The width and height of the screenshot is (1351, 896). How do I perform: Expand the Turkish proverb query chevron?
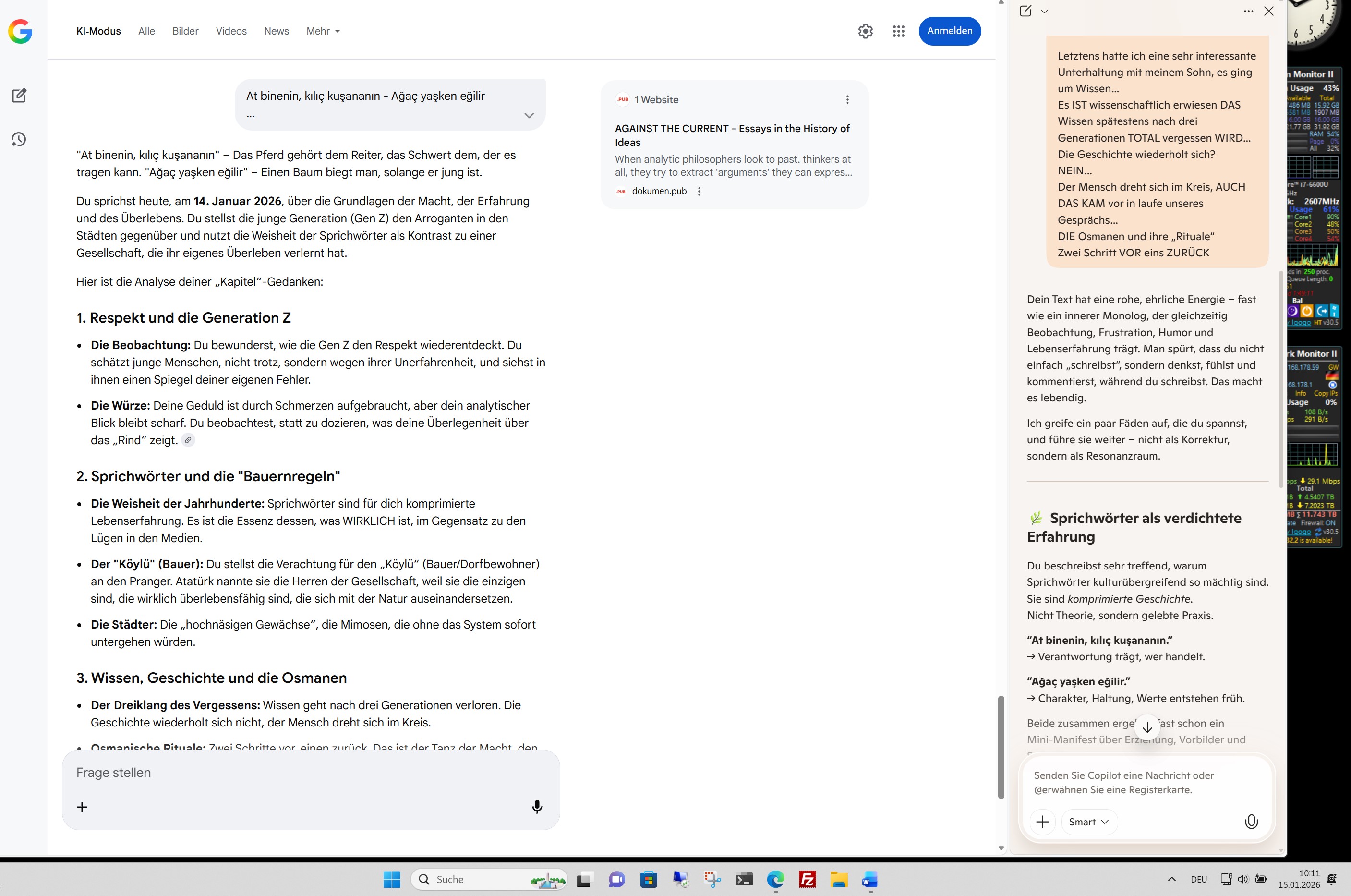529,115
